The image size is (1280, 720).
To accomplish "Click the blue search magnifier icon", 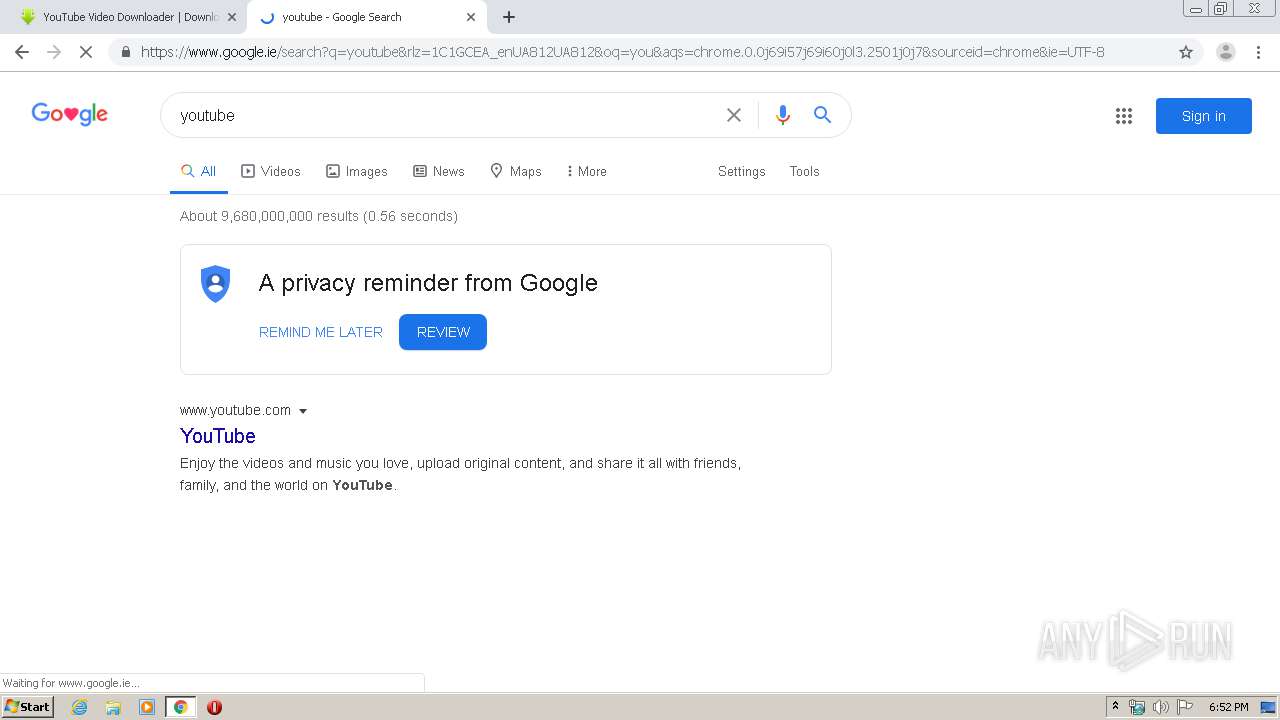I will click(x=822, y=115).
